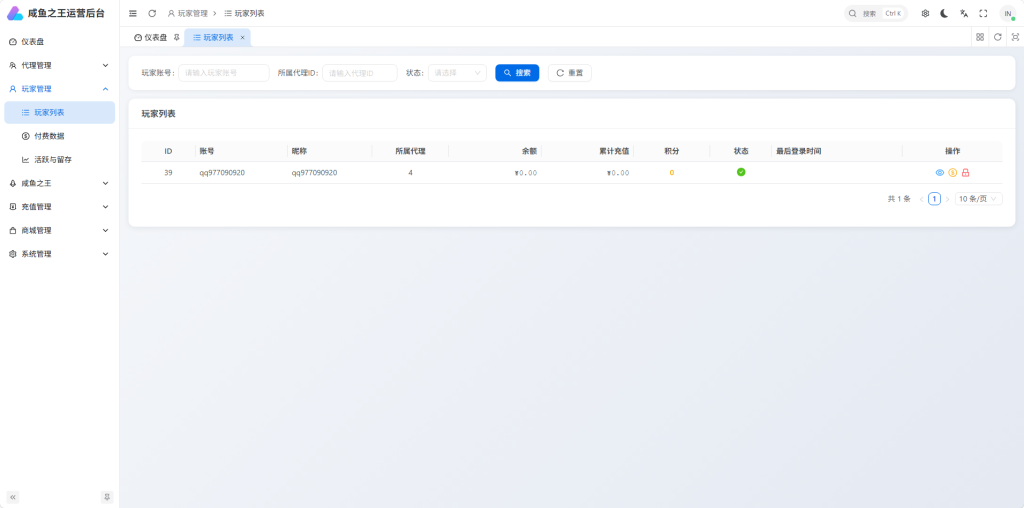Click the blue 搜索 button

(x=517, y=72)
